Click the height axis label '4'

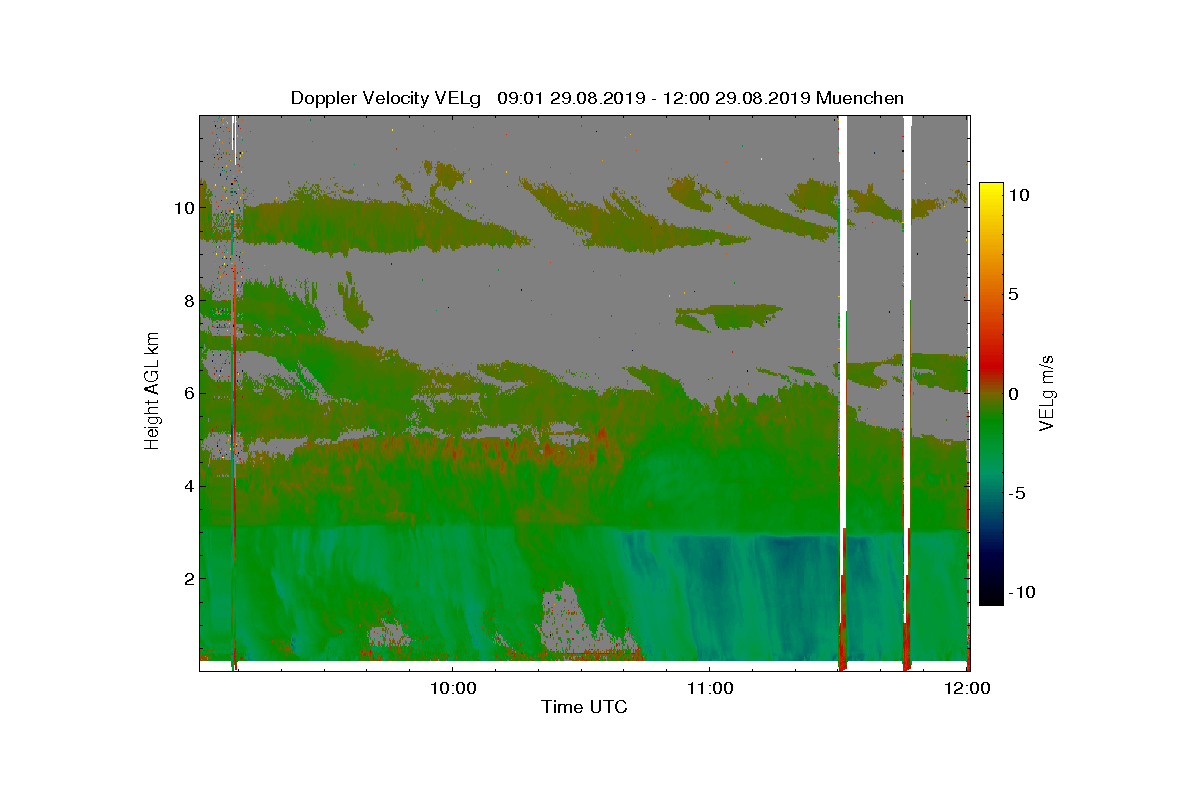(187, 486)
